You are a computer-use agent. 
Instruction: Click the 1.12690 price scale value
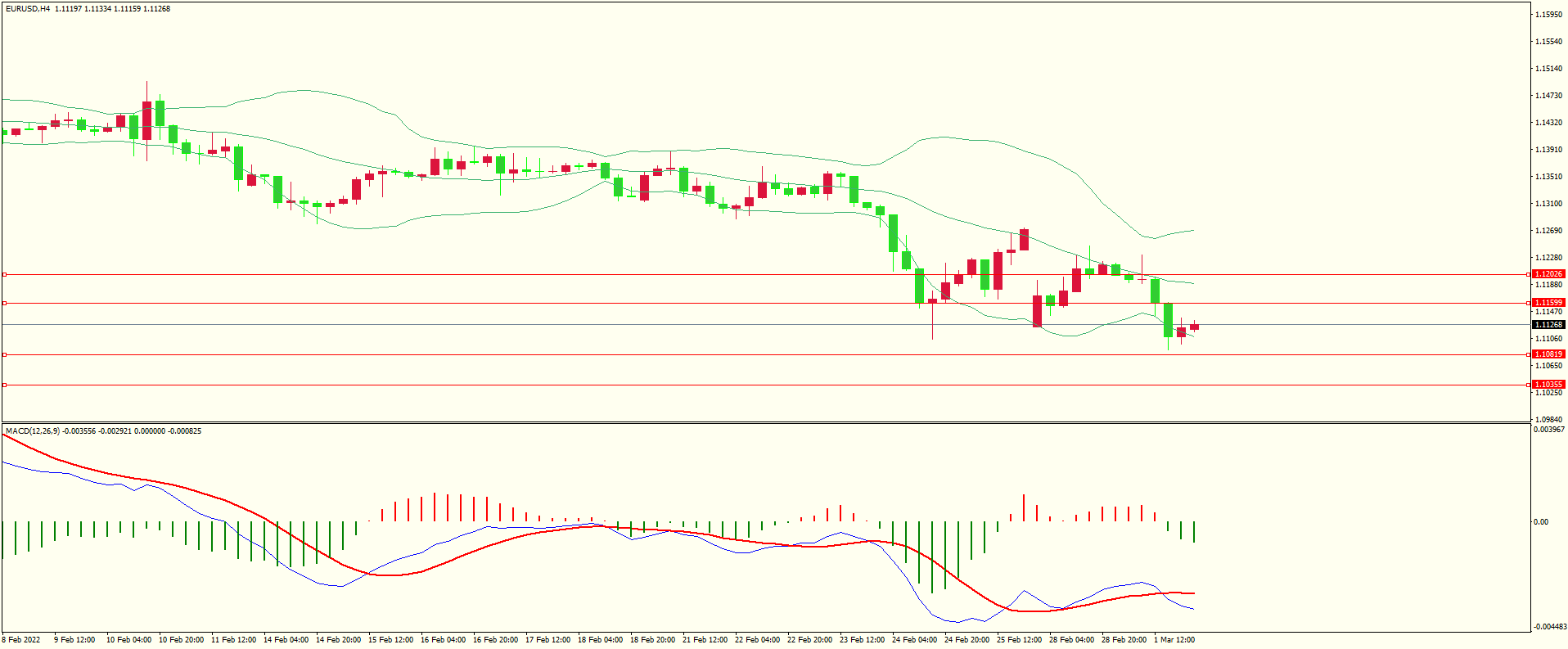[1549, 231]
